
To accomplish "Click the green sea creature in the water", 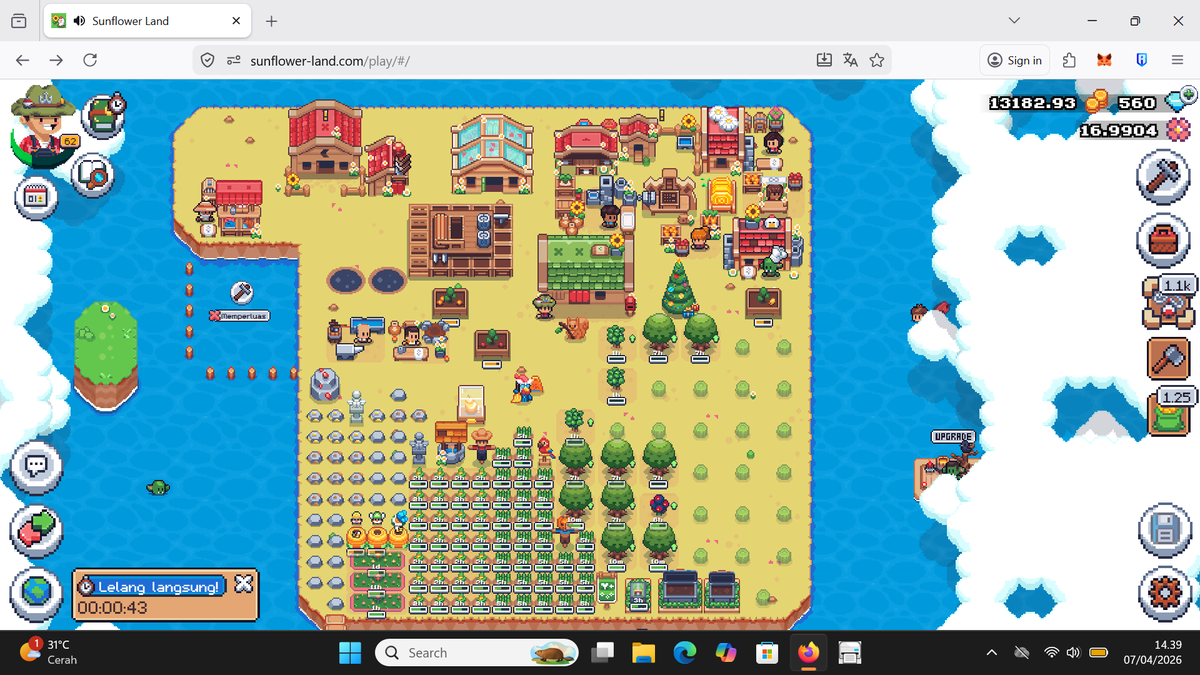I will pyautogui.click(x=157, y=487).
